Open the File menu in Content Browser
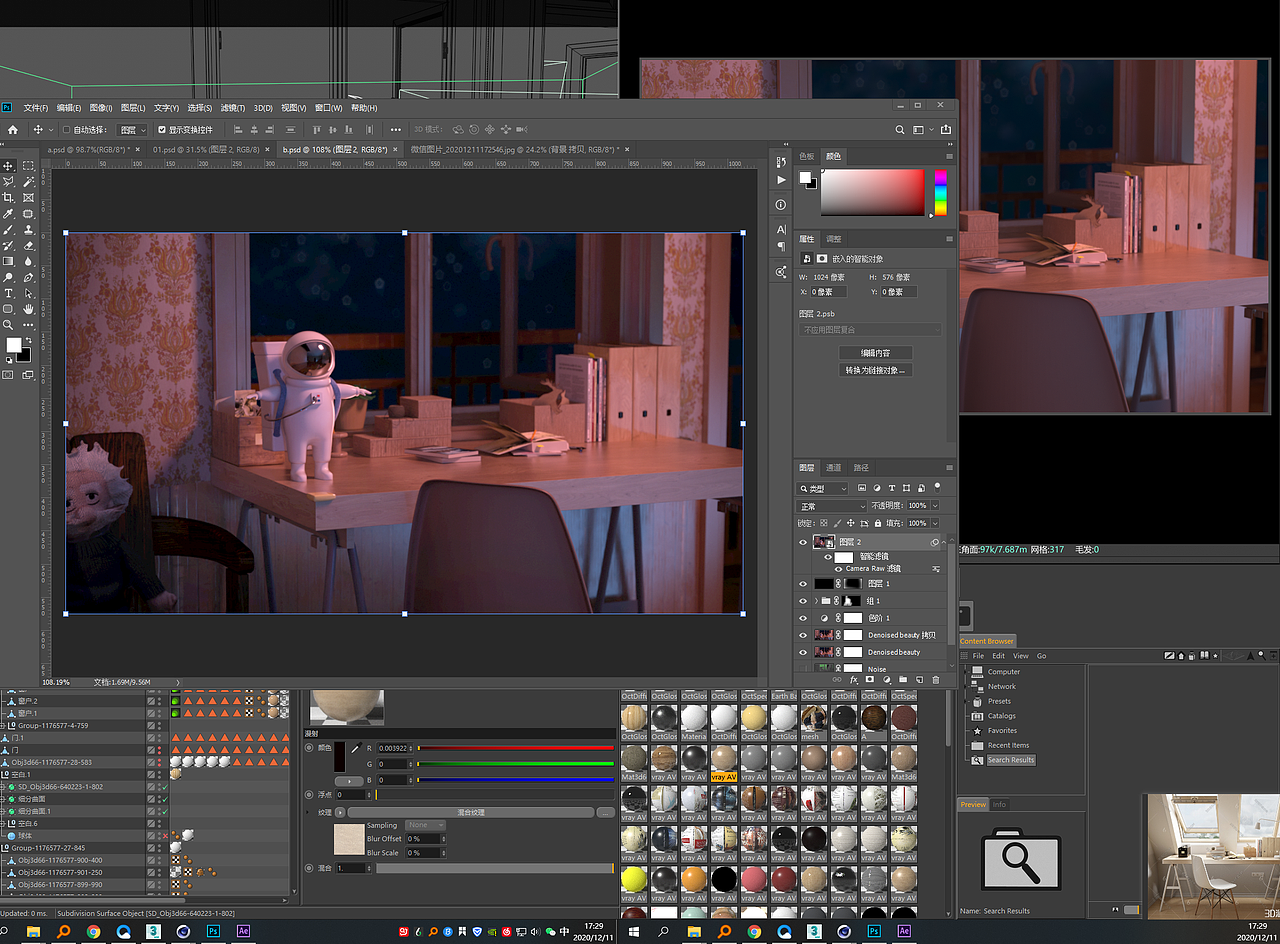 point(979,656)
